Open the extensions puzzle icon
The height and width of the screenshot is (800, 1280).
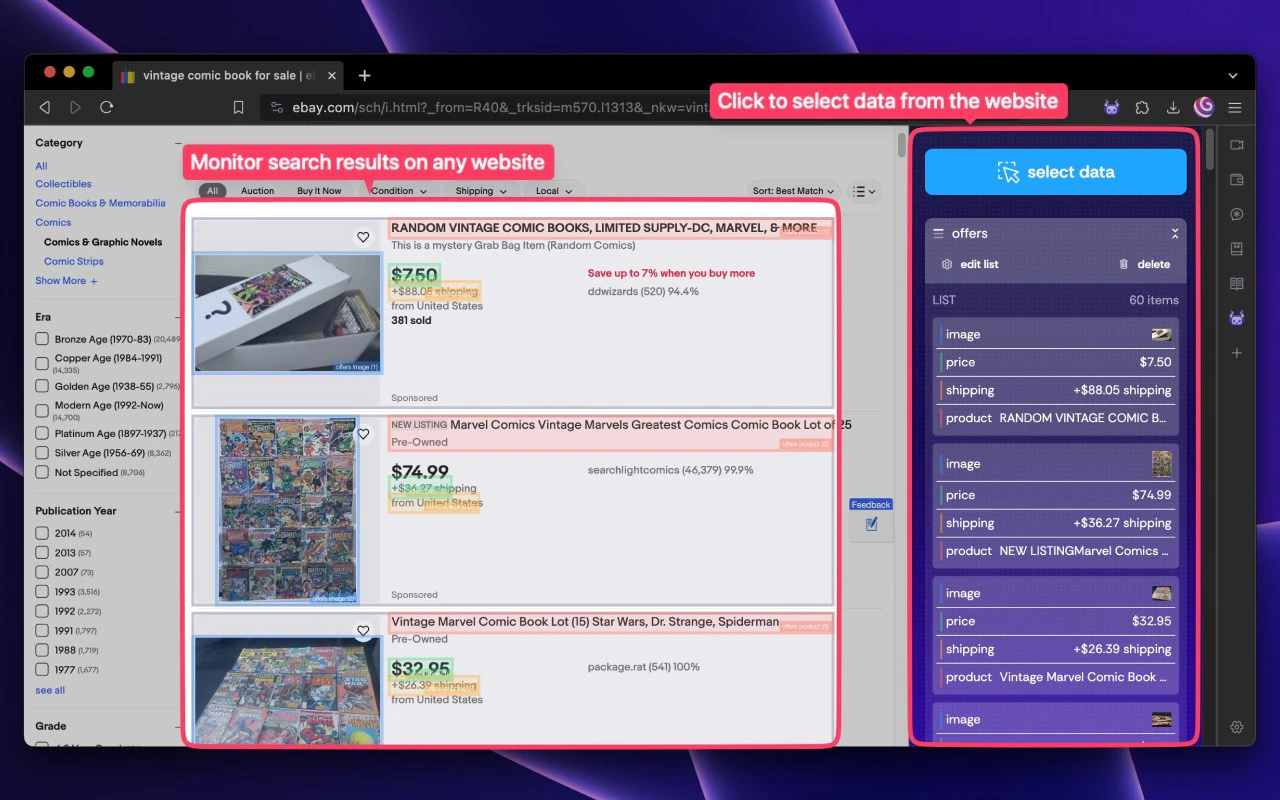coord(1142,107)
